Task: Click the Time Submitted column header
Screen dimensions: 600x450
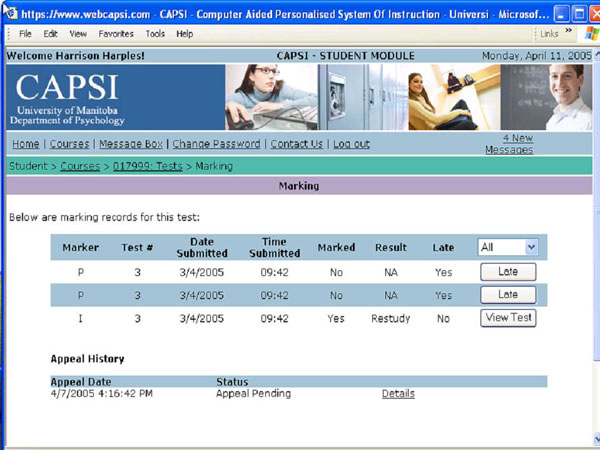Action: click(x=274, y=247)
